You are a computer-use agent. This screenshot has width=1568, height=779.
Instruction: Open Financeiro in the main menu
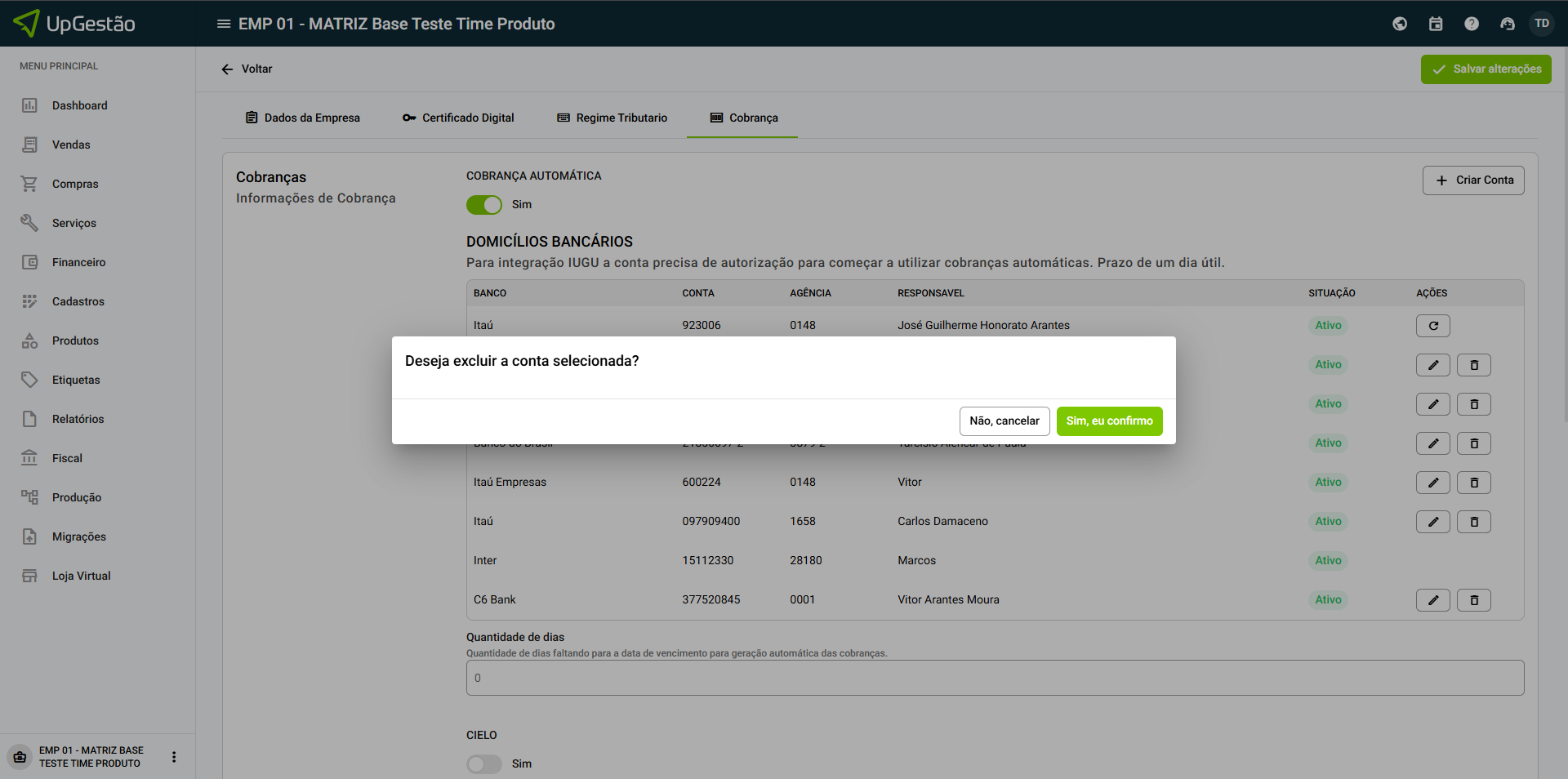78,262
